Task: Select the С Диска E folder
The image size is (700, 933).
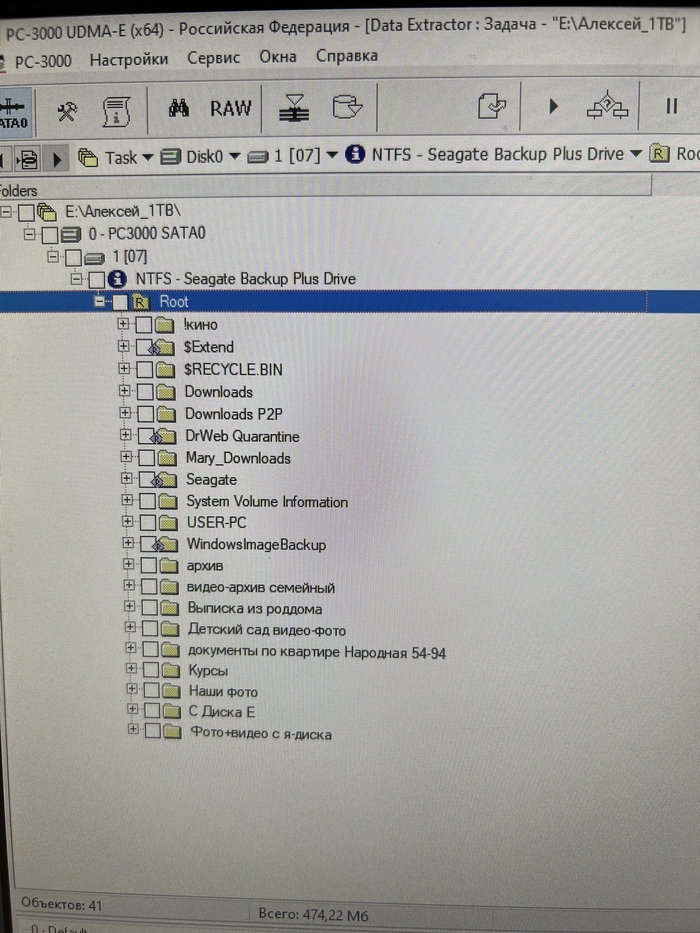Action: (221, 712)
